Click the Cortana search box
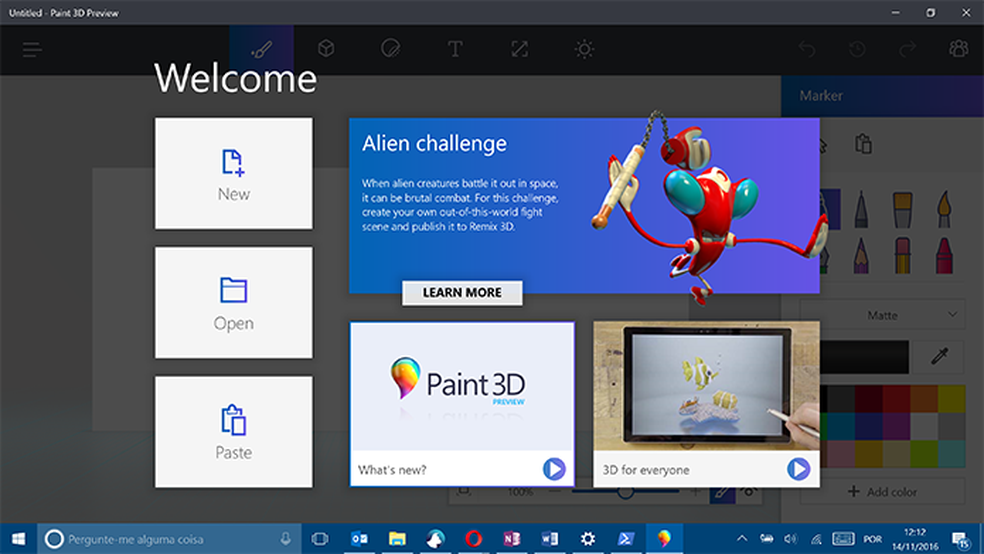The width and height of the screenshot is (984, 554). [169, 538]
